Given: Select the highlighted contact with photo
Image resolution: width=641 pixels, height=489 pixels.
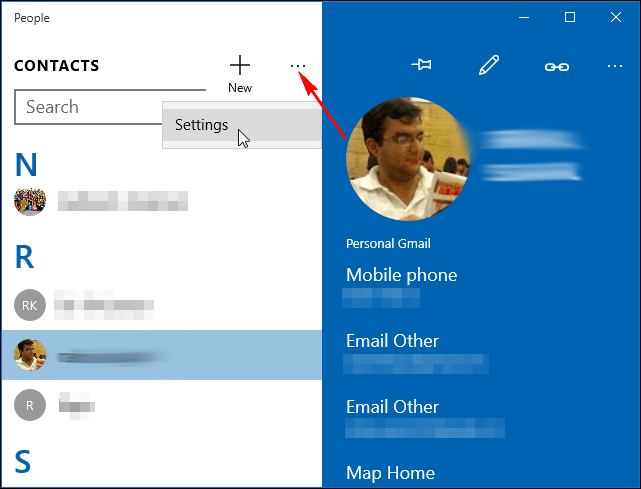Looking at the screenshot, I should click(x=162, y=355).
